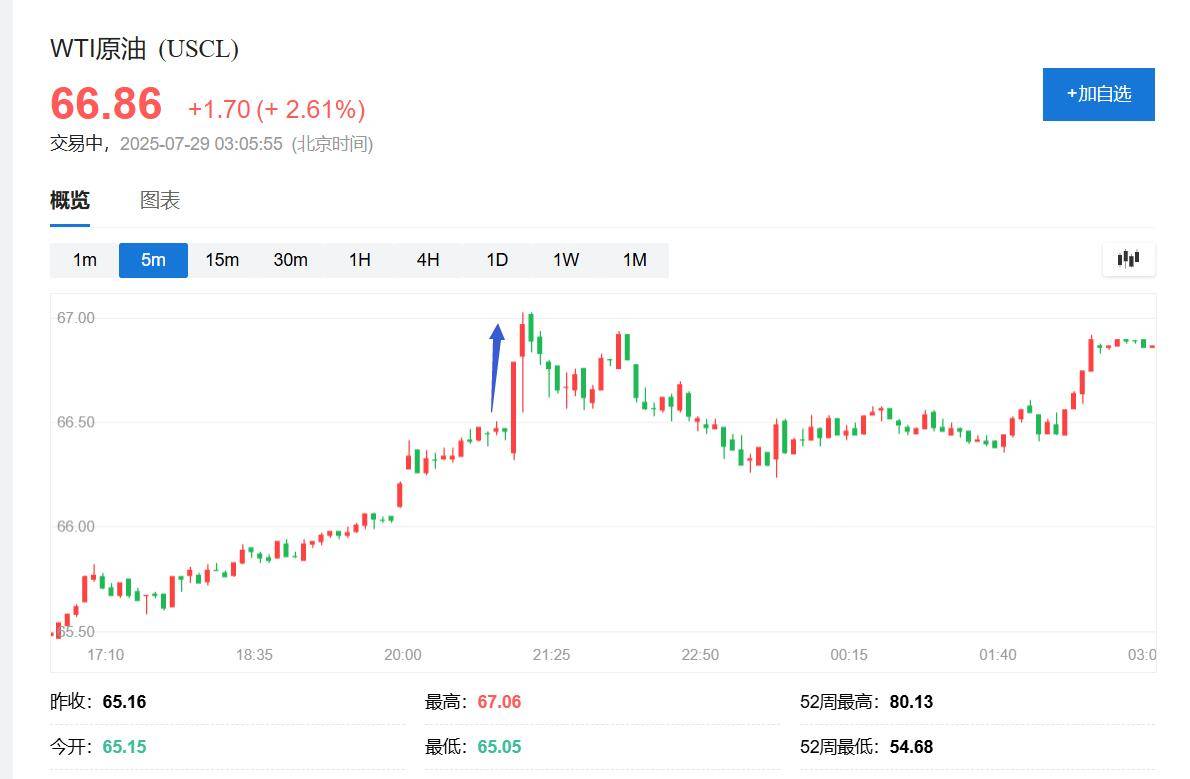The width and height of the screenshot is (1190, 779).
Task: Open the candlestick chart style icon
Action: tap(1127, 259)
